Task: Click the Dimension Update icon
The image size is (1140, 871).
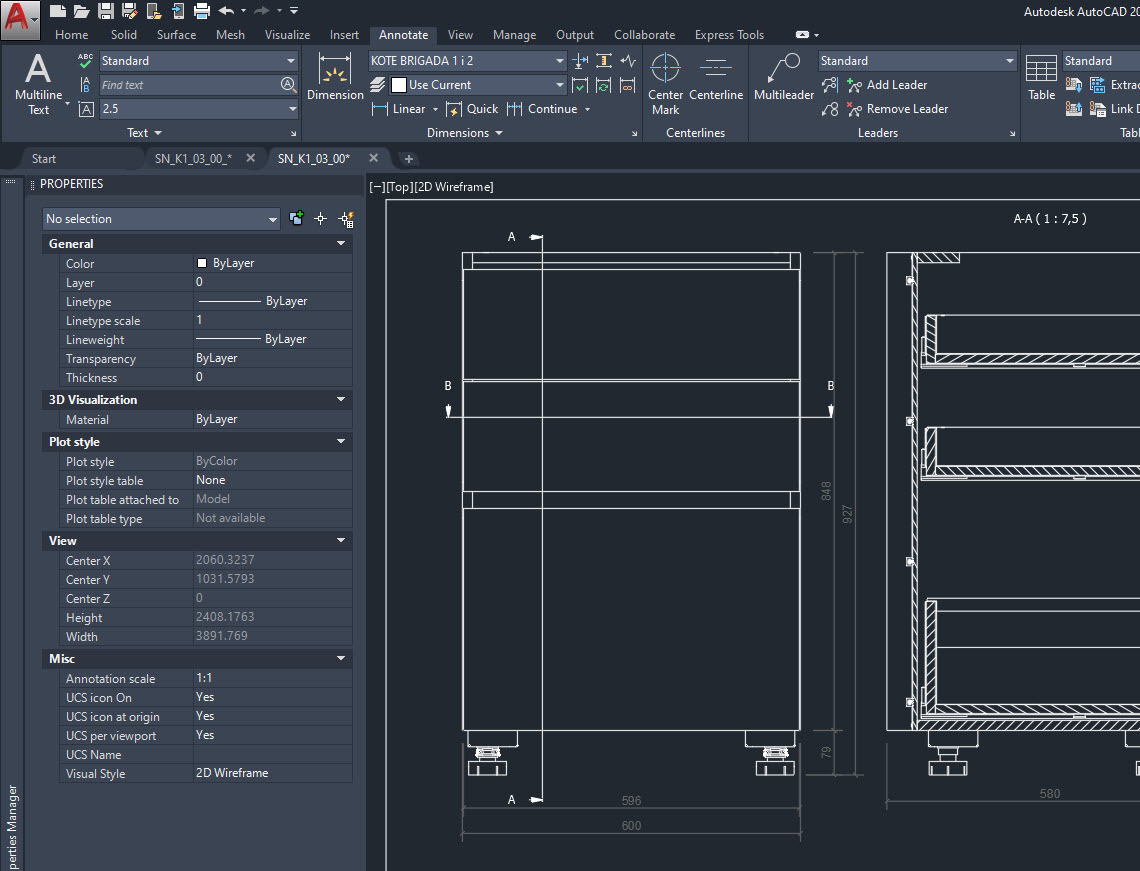Action: point(604,85)
